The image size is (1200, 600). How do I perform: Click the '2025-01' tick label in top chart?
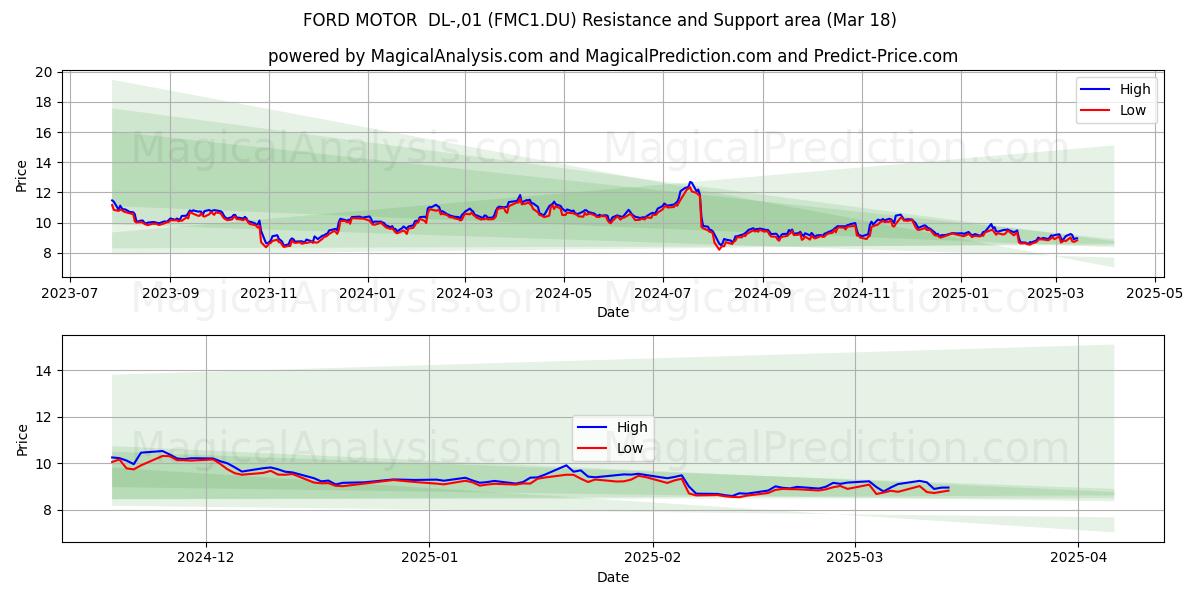pyautogui.click(x=960, y=294)
